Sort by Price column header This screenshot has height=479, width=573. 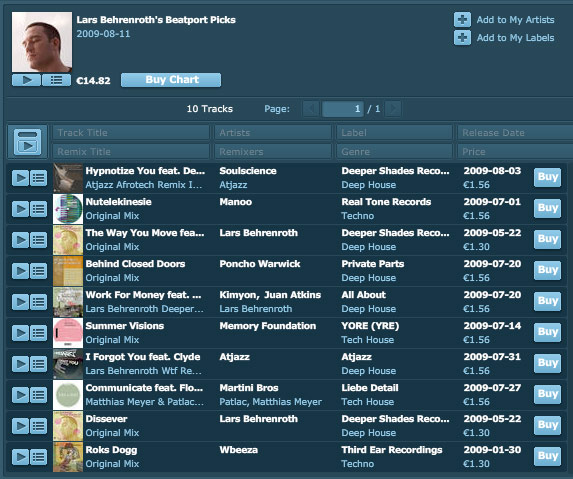pyautogui.click(x=515, y=151)
